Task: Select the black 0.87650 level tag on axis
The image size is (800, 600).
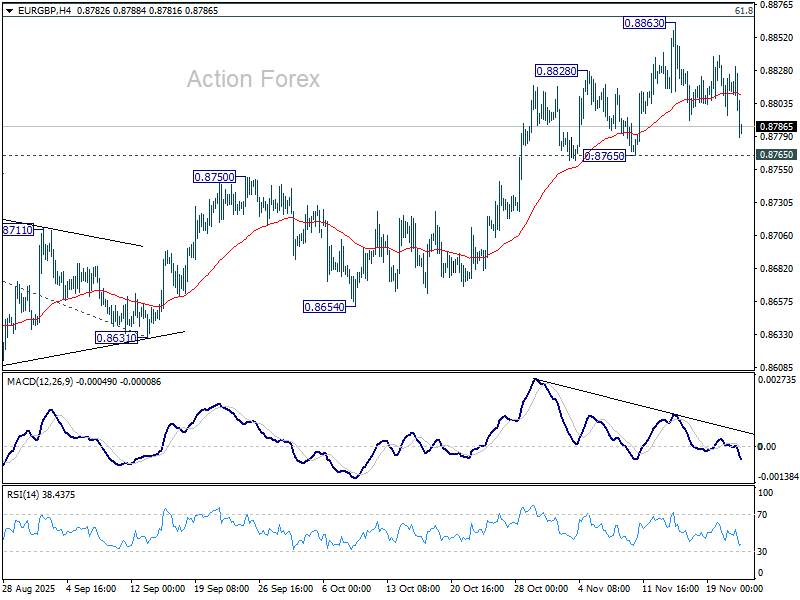Action: click(x=776, y=155)
